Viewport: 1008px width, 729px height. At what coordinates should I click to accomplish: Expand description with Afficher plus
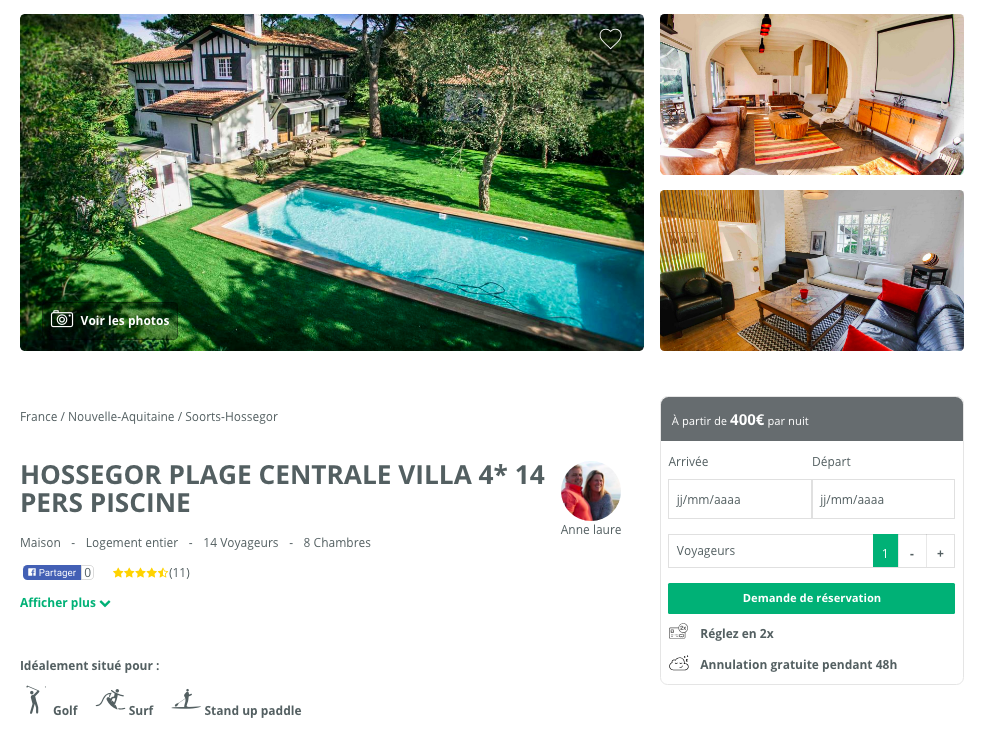pyautogui.click(x=65, y=602)
